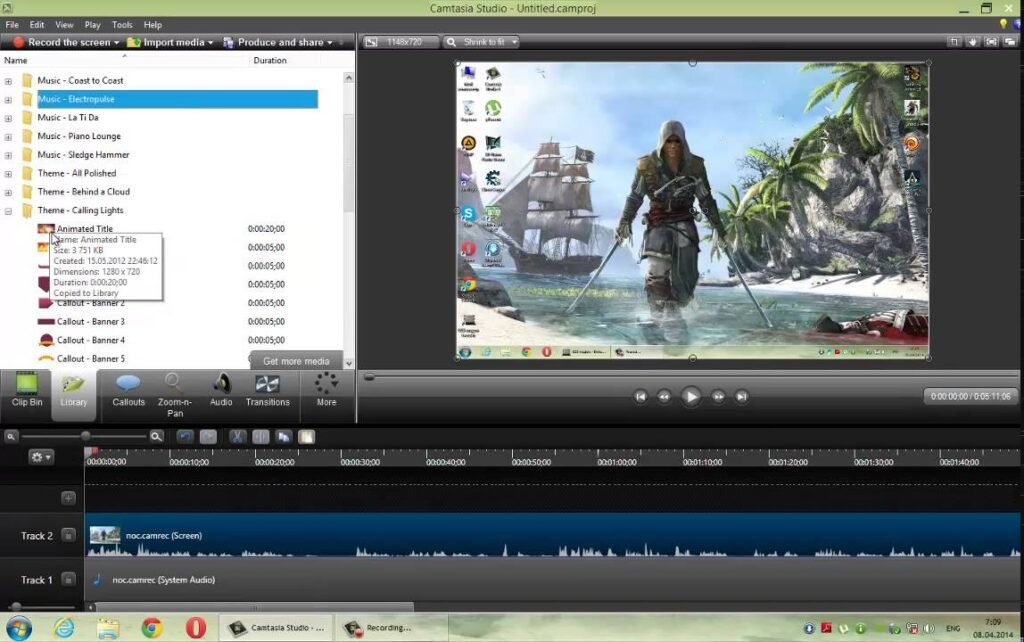
Task: Expand the Theme - All Polished folder
Action: 8,174
